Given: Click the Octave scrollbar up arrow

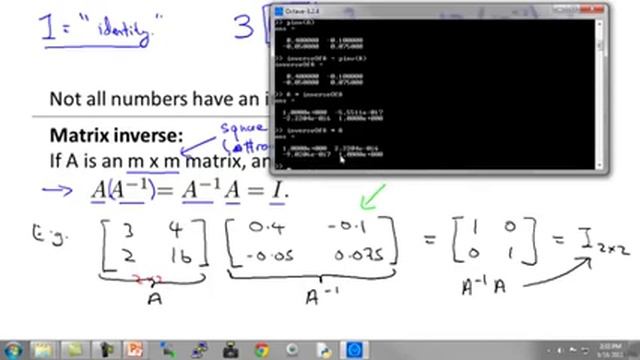Looking at the screenshot, I should pyautogui.click(x=599, y=24).
